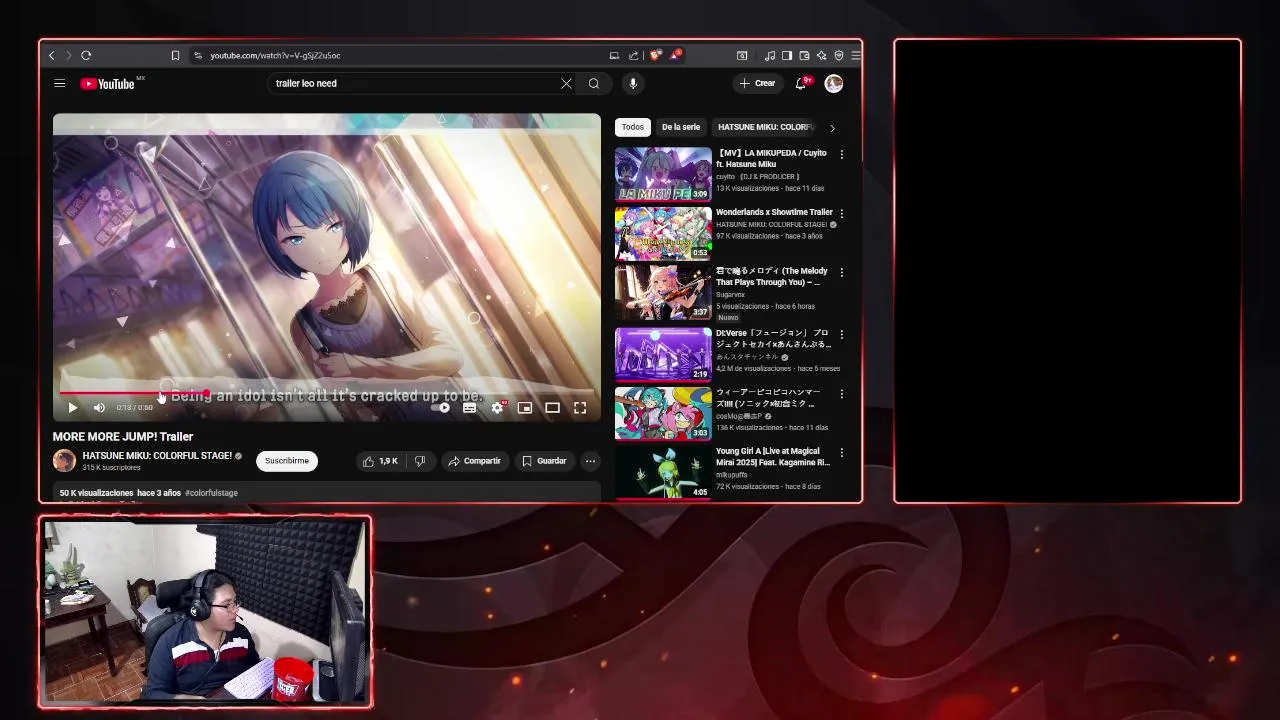Enable miniplayer mode

tap(525, 408)
